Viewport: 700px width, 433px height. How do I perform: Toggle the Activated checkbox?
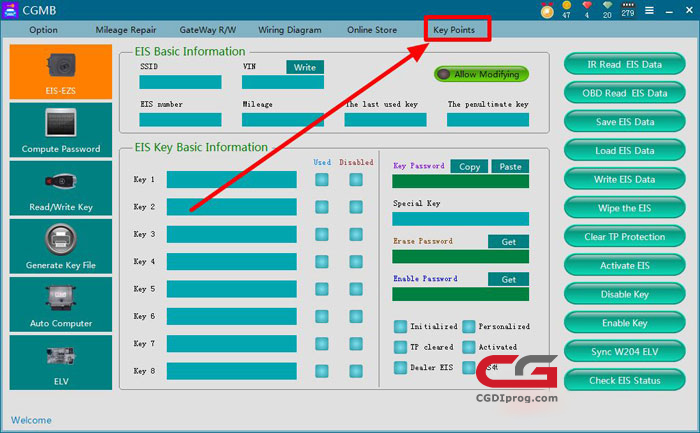[469, 347]
